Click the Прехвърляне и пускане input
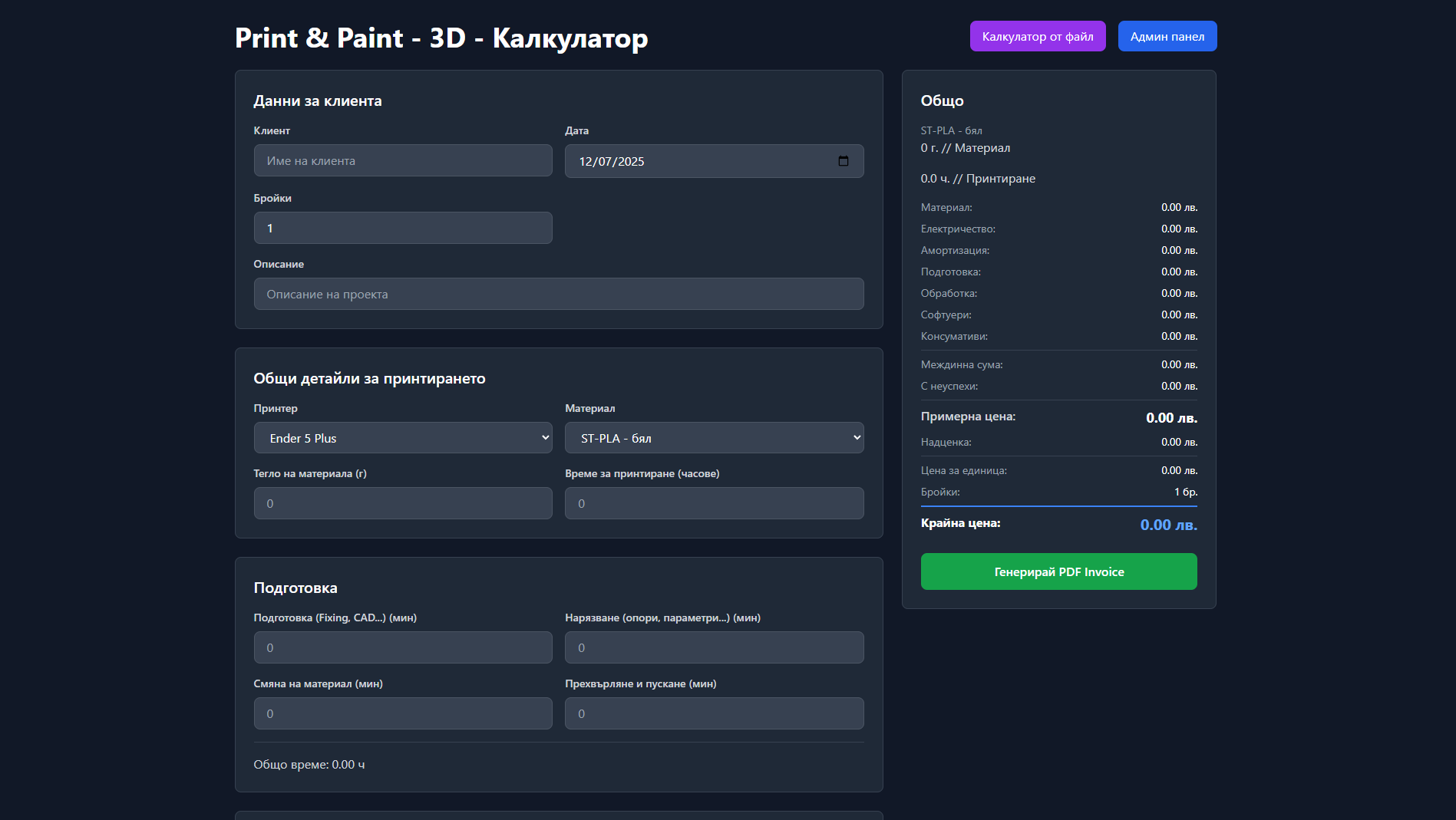Image resolution: width=1456 pixels, height=820 pixels. point(714,713)
